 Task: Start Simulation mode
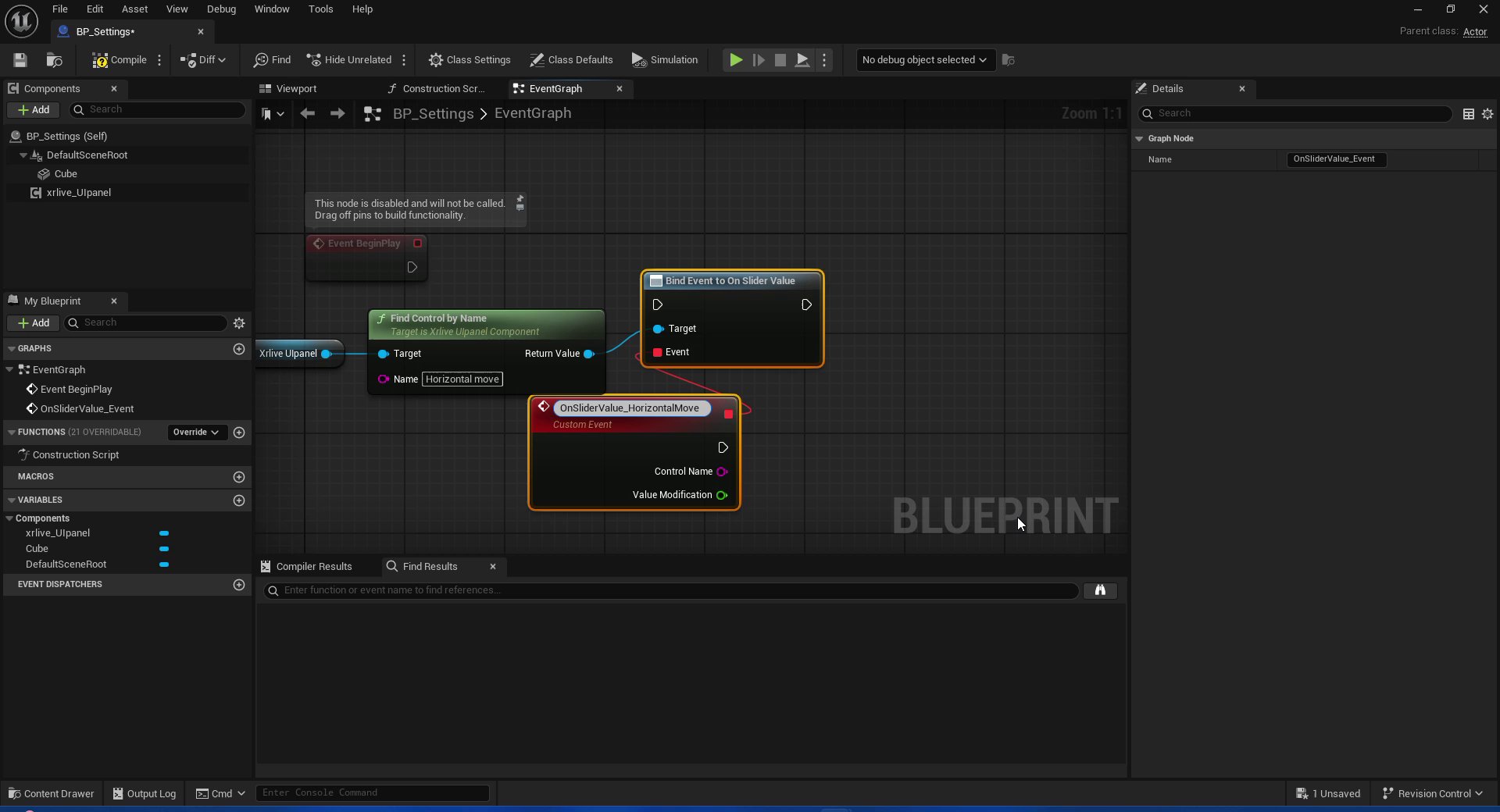pos(665,60)
